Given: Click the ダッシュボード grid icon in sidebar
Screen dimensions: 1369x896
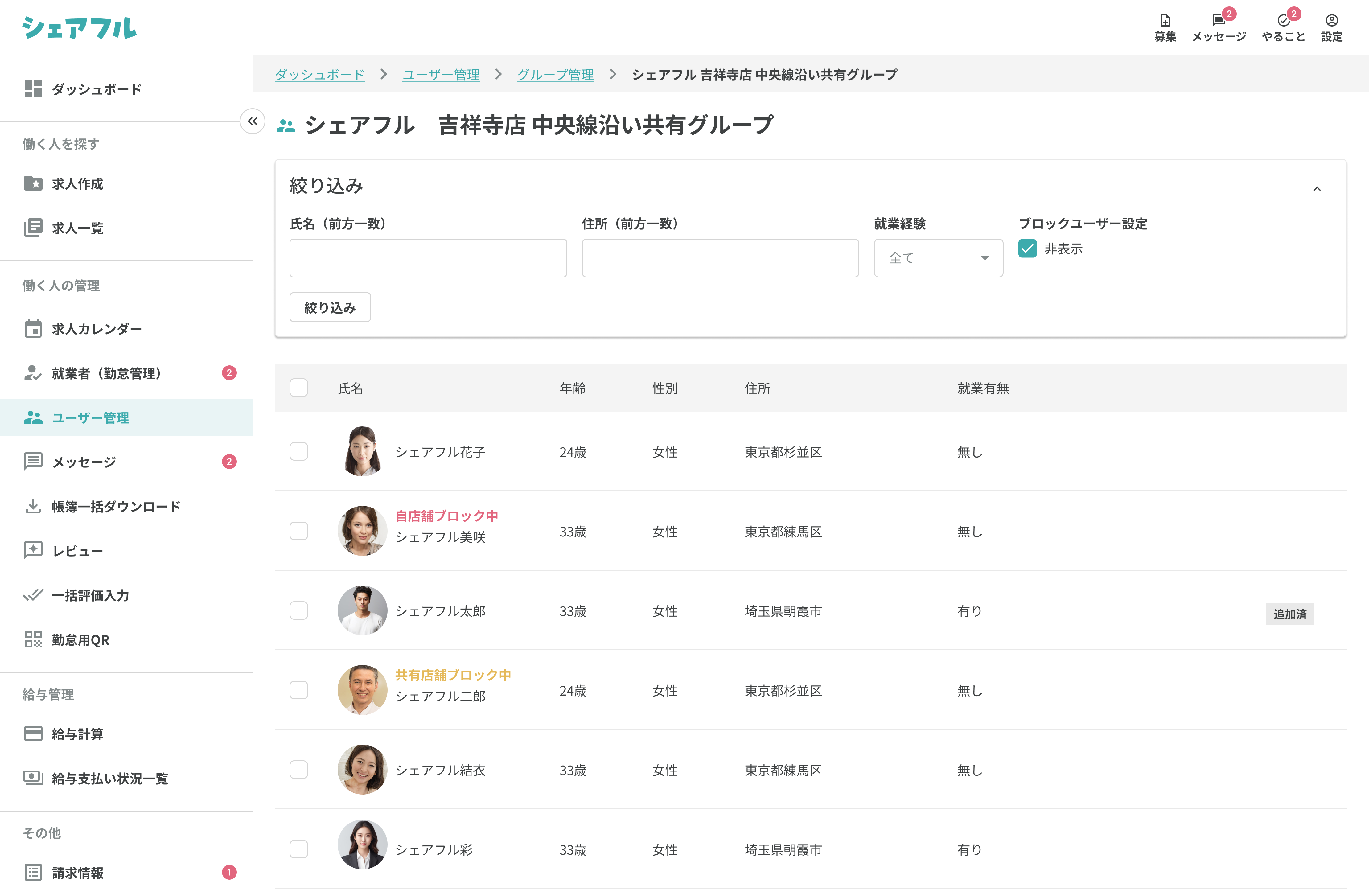Looking at the screenshot, I should (x=33, y=88).
